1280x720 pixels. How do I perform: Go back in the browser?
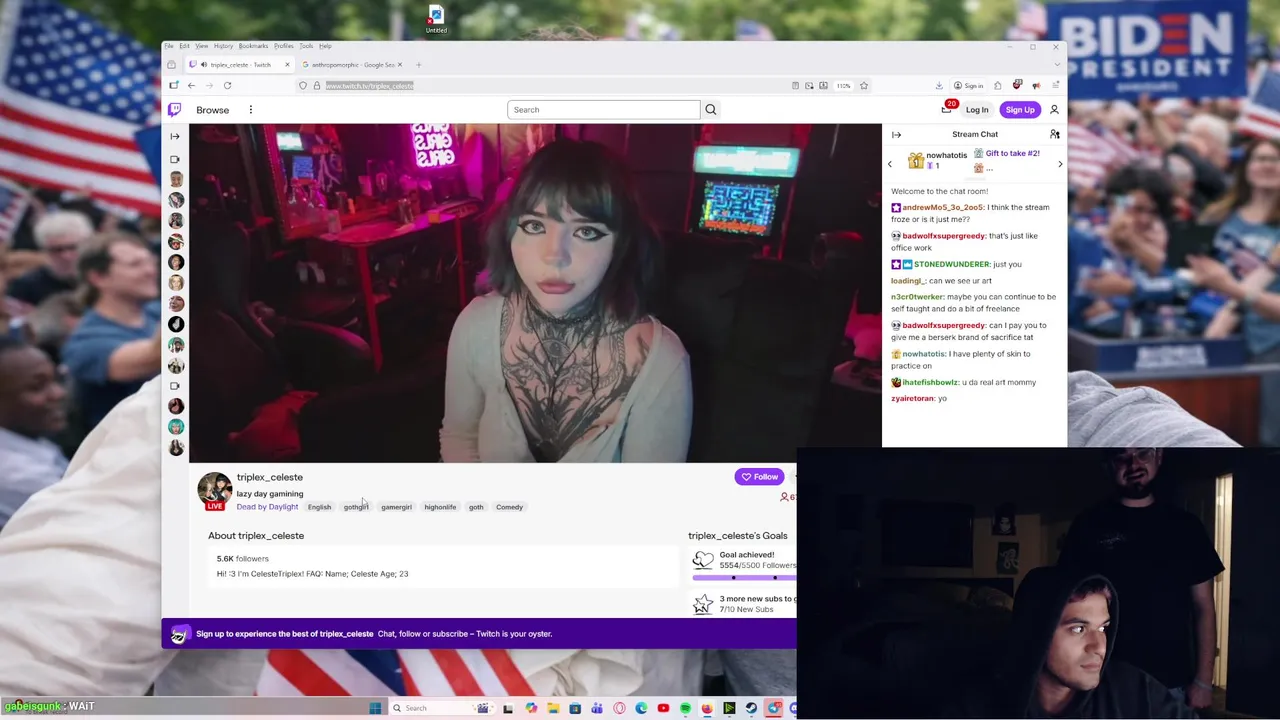(191, 85)
